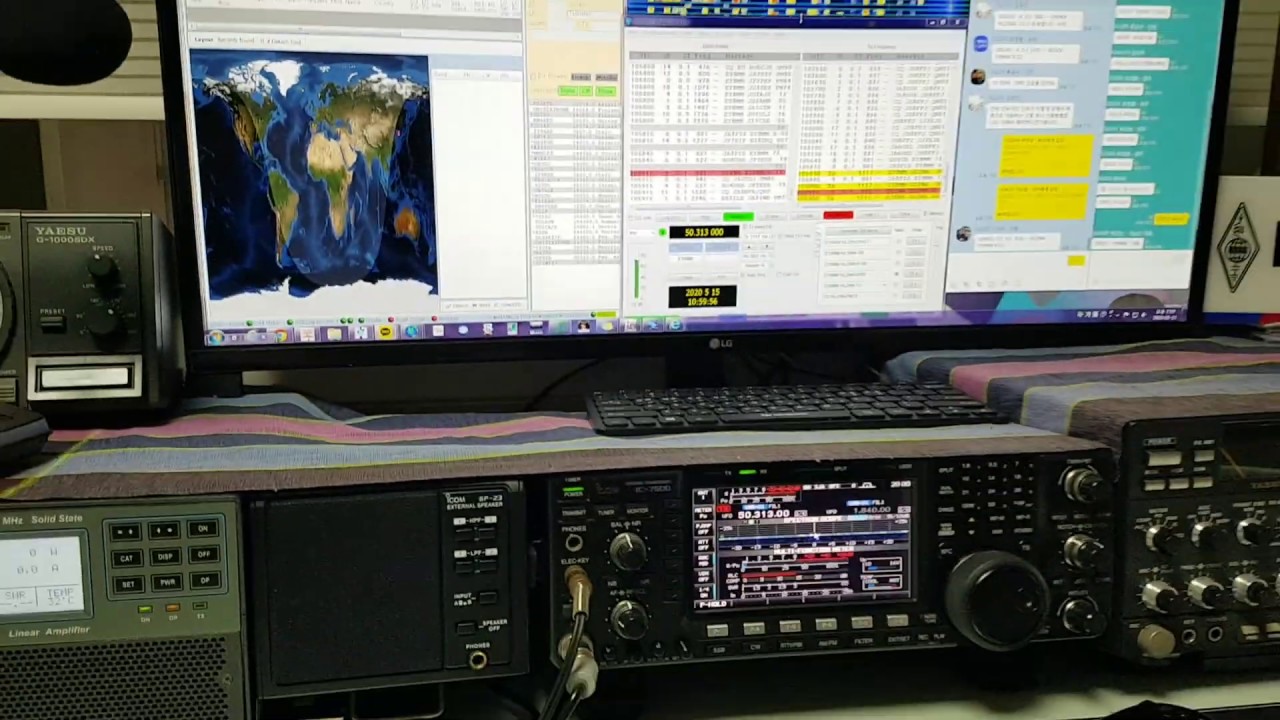Click the Generate Std Msgs button
The height and width of the screenshot is (720, 1280).
tap(858, 231)
